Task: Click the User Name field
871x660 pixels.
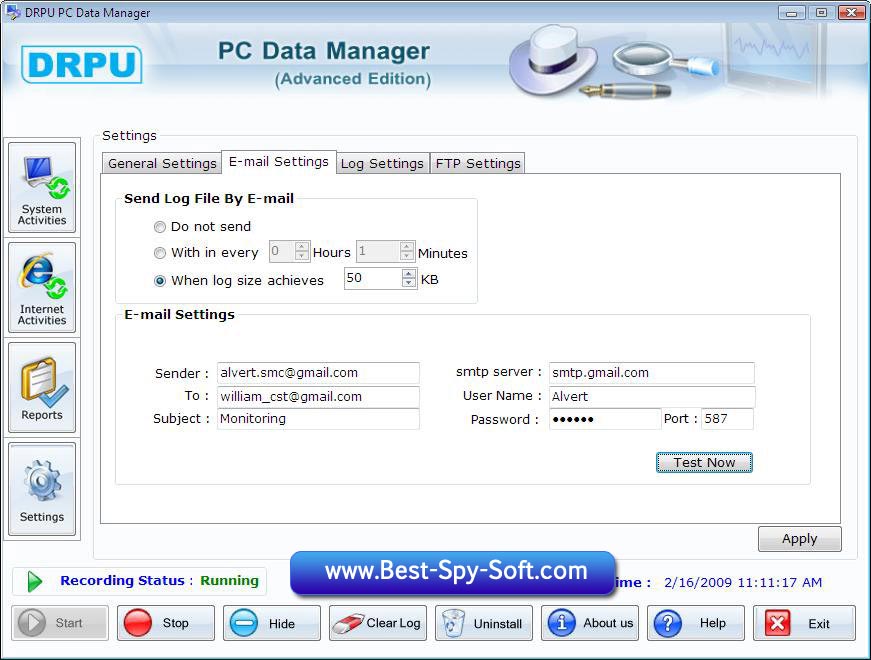Action: (x=652, y=396)
